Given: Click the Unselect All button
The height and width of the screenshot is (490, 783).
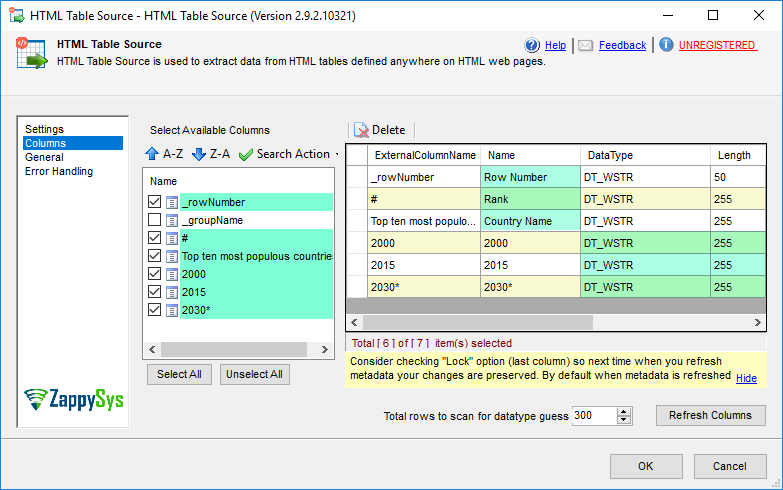Looking at the screenshot, I should (x=255, y=375).
